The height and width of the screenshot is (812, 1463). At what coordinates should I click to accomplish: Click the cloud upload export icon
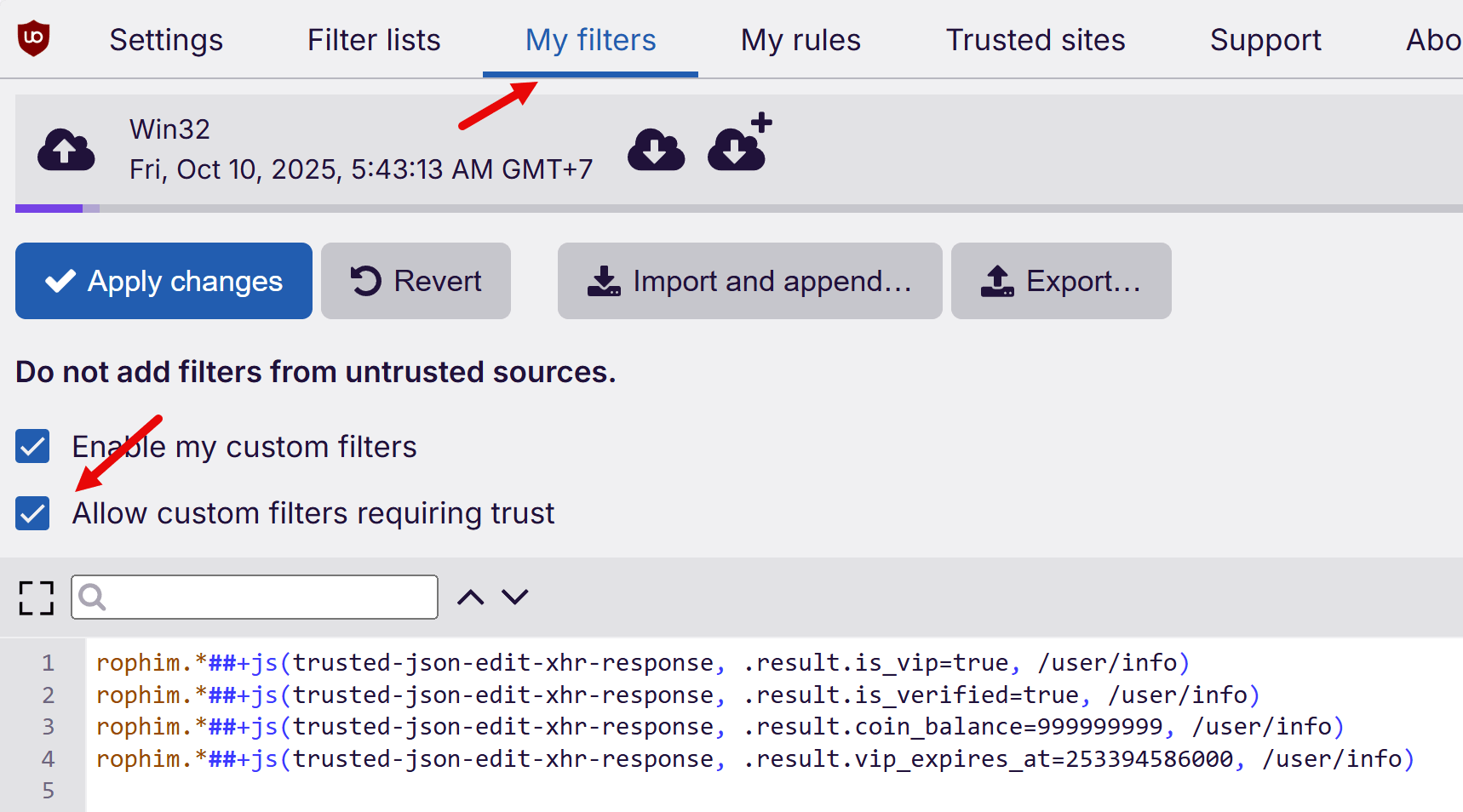coord(66,150)
